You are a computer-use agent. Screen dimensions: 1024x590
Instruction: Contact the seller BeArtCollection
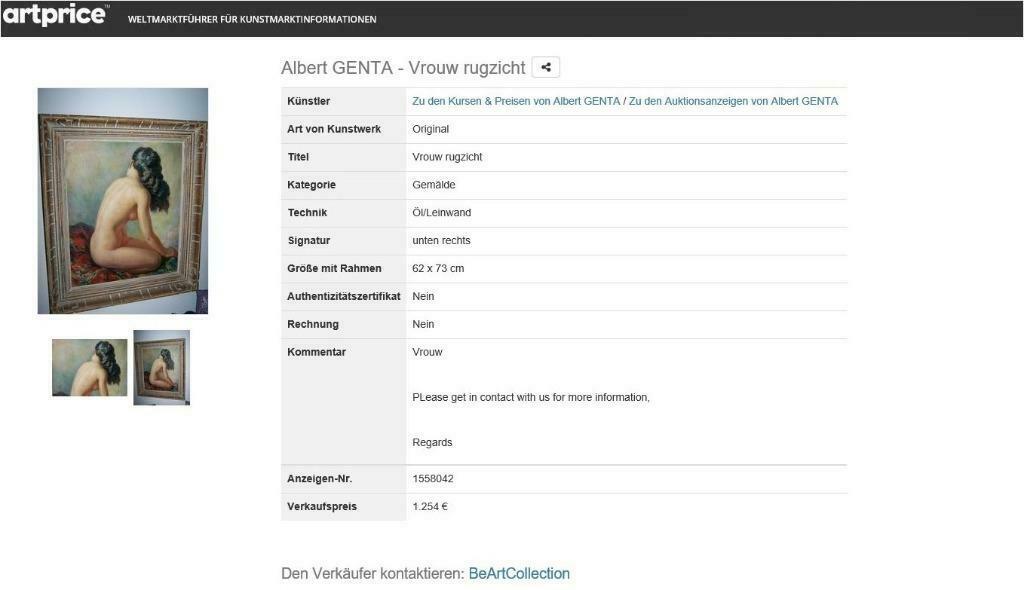tap(519, 574)
